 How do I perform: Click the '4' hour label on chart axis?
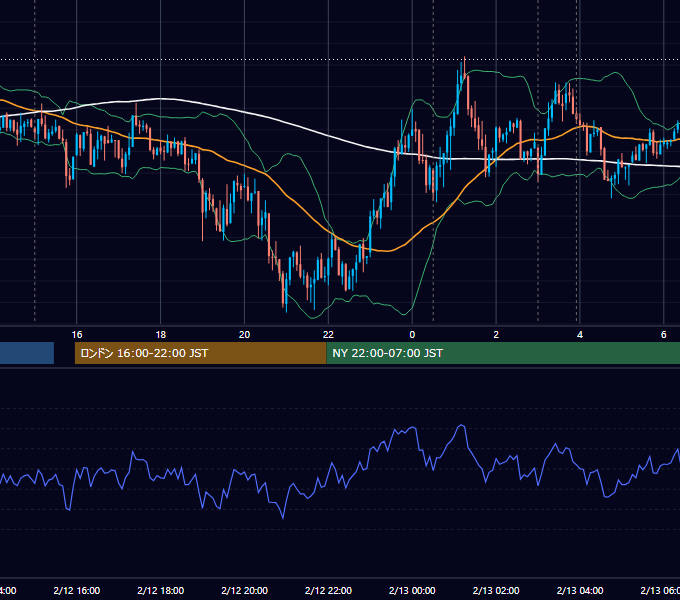click(580, 334)
